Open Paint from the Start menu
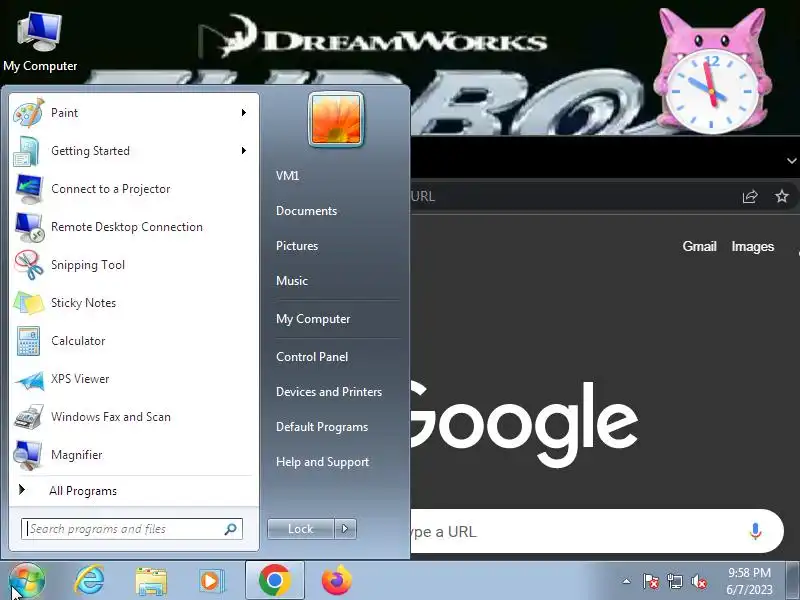 [x=134, y=113]
